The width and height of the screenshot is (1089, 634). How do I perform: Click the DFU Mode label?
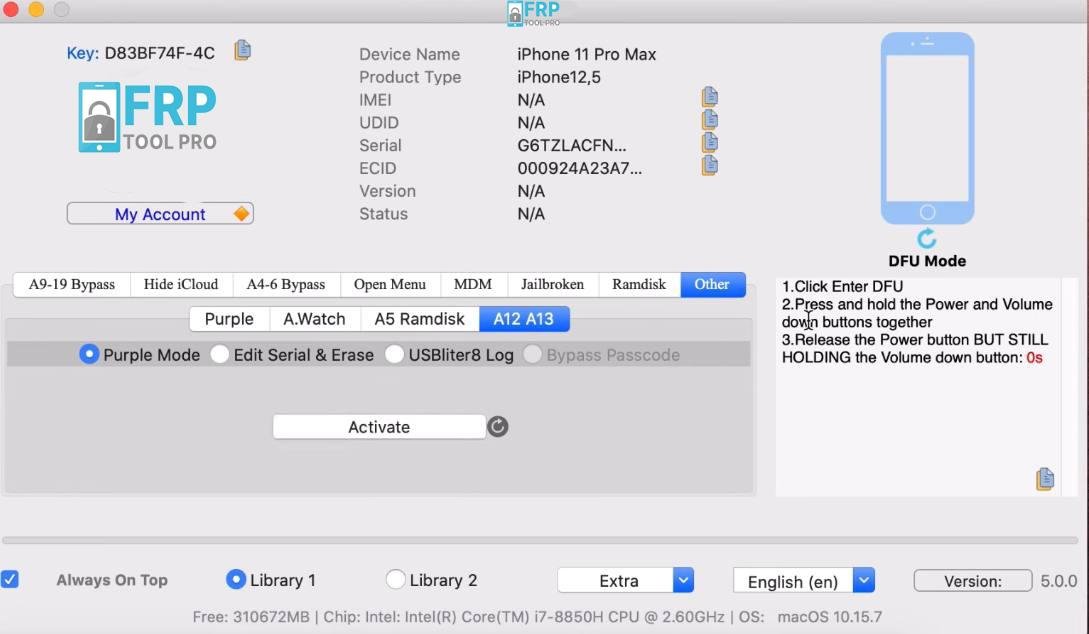(927, 261)
